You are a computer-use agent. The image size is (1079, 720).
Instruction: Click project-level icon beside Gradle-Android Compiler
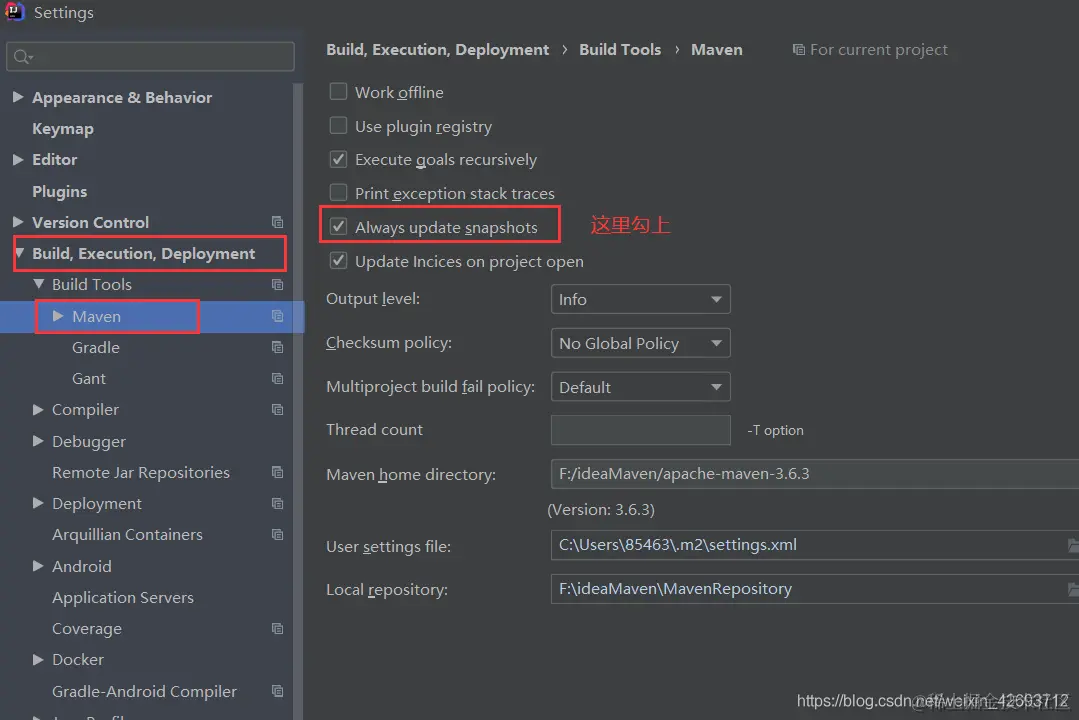pyautogui.click(x=277, y=691)
